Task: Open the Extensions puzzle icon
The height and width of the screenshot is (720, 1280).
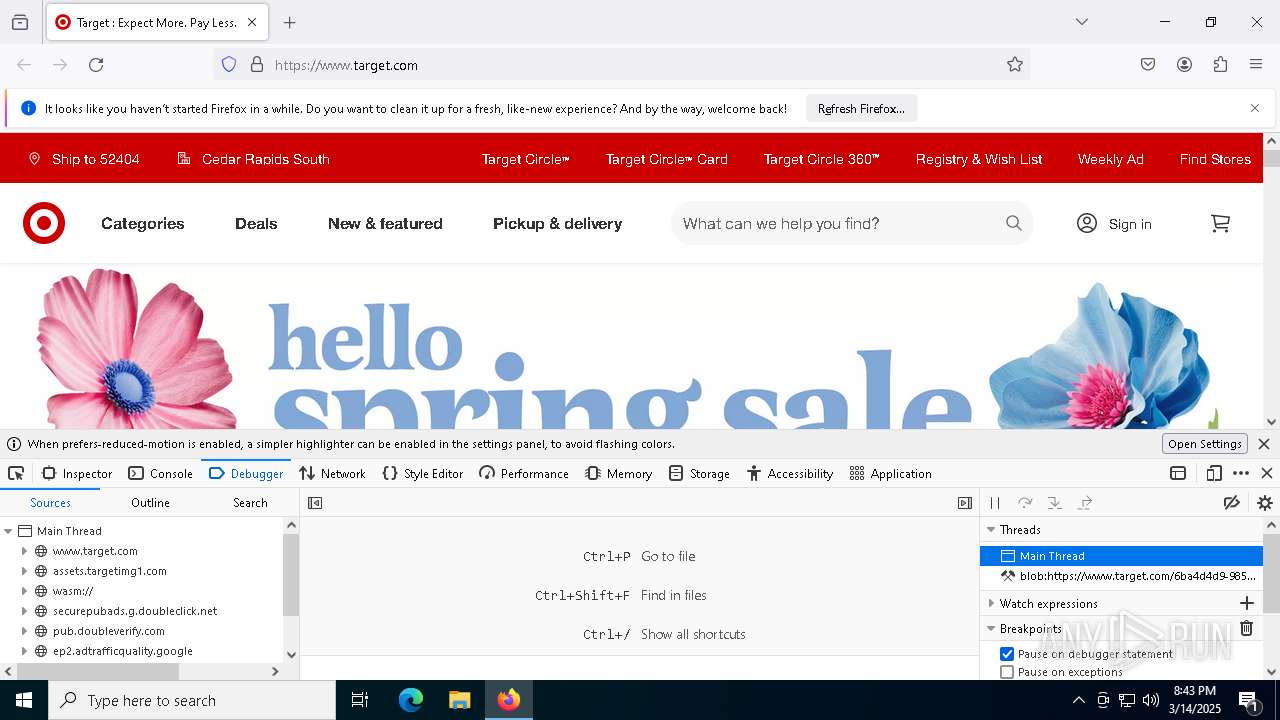Action: [x=1220, y=65]
